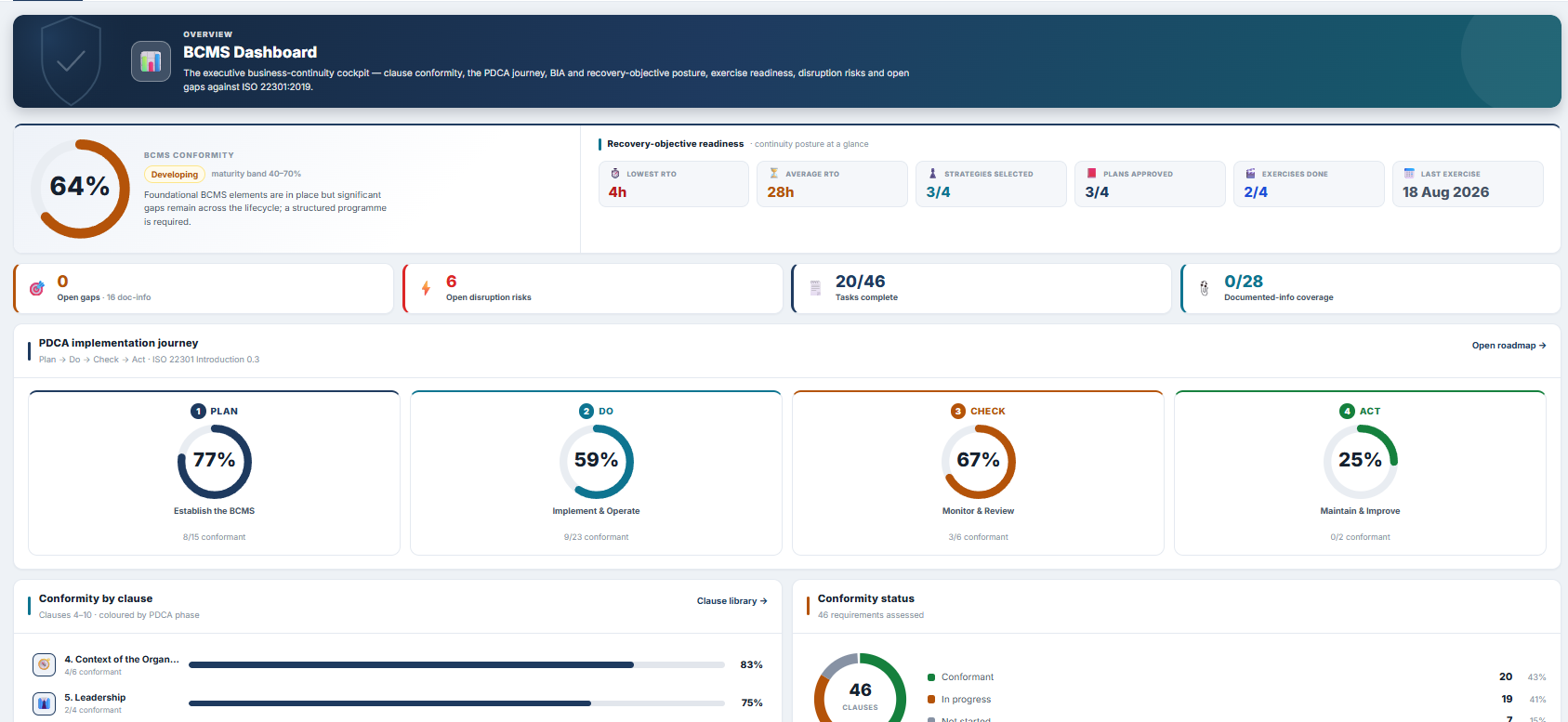Click the 'Conformity by clause' heading
Viewport: 1568px width, 722px height.
click(x=96, y=598)
